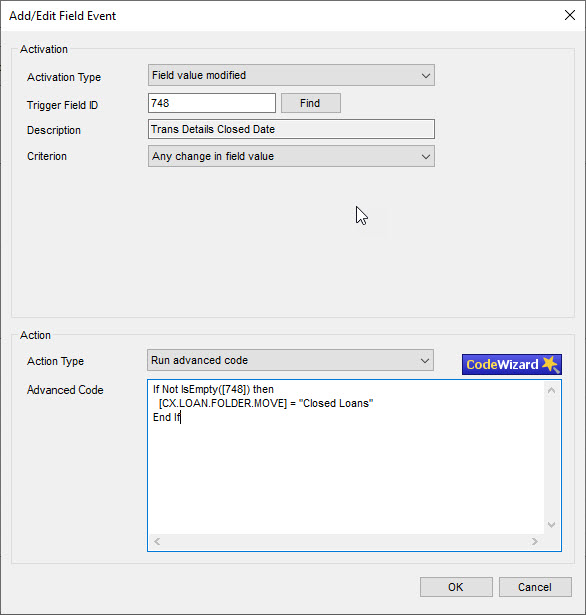Viewport: 586px width, 615px height.
Task: Place cursor on the CX.LOAN.FOLDER.MOVE code line
Action: pos(266,403)
